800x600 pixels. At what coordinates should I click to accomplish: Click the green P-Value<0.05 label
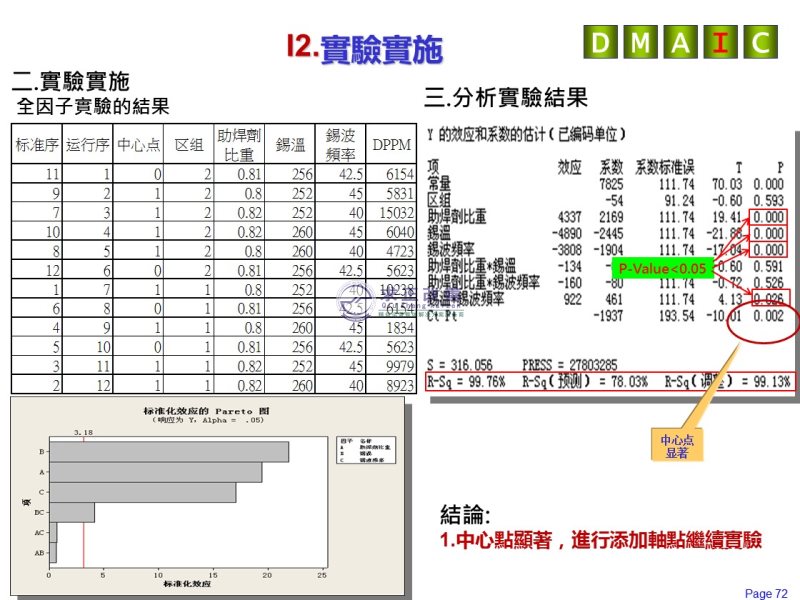coord(661,269)
